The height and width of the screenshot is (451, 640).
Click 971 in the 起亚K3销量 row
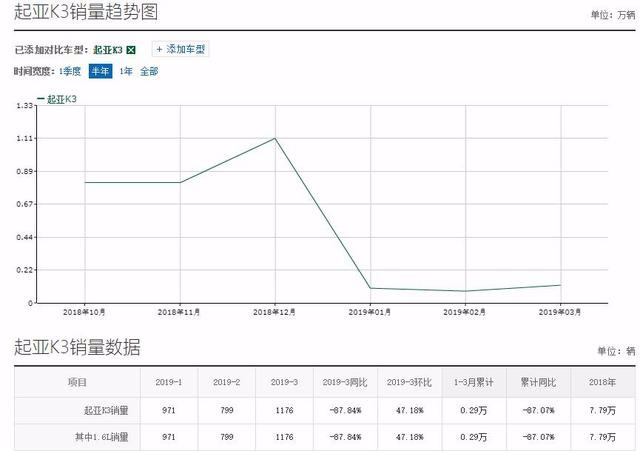(x=169, y=410)
